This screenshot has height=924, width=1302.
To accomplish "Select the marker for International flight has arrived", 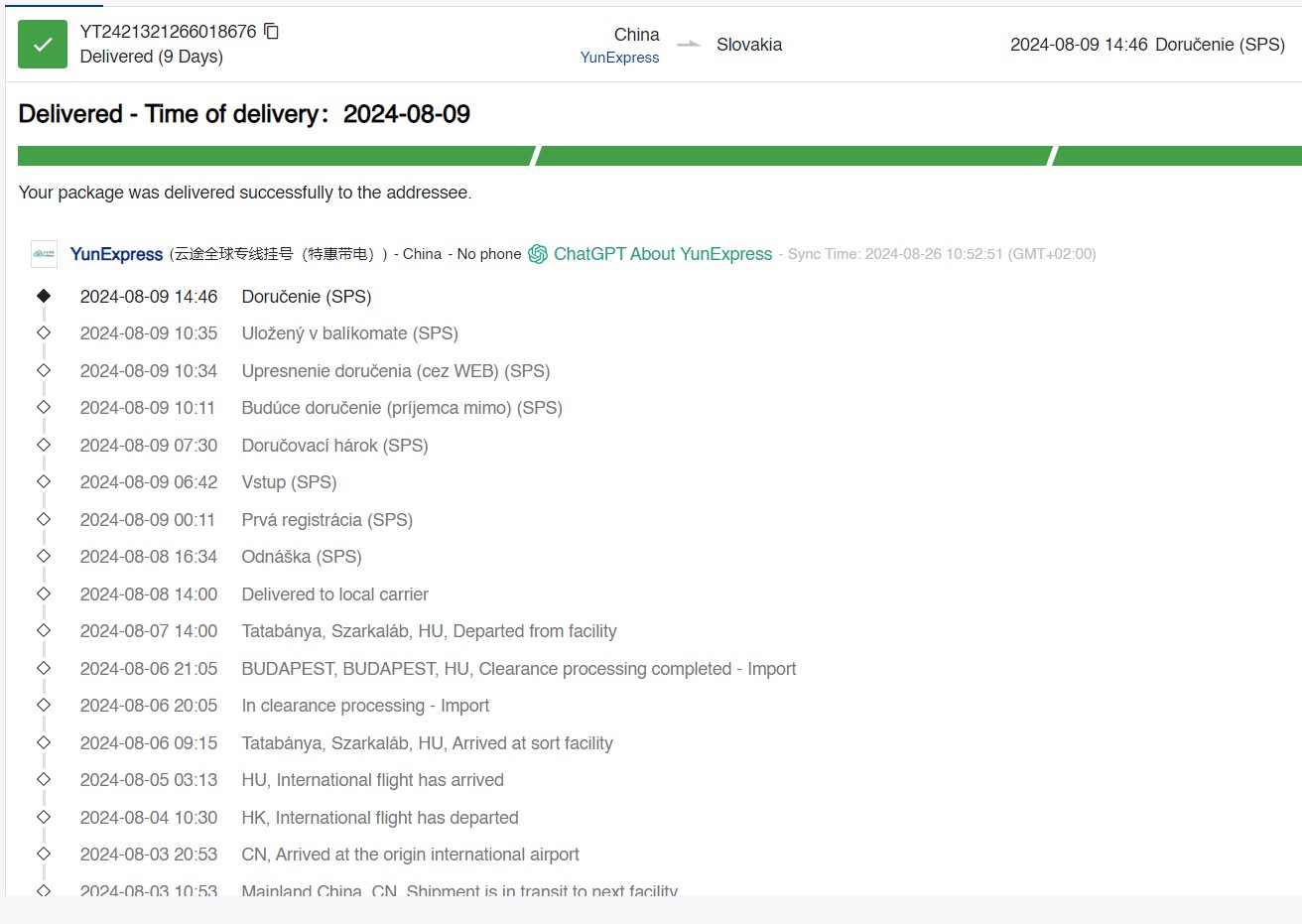I will click(x=44, y=780).
